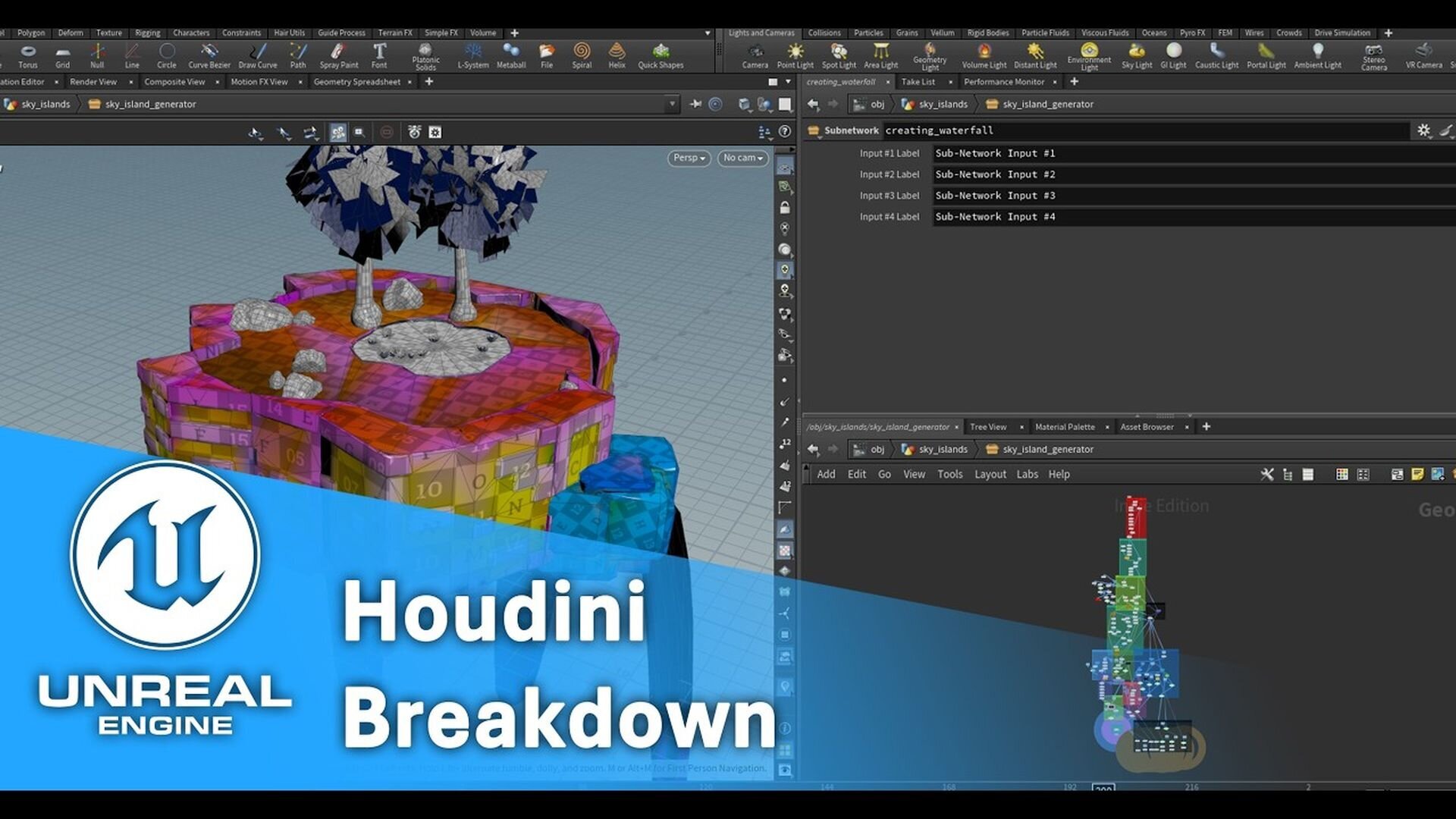The height and width of the screenshot is (819, 1456).
Task: Click the sky_islands path breadcrumb in parameters
Action: 943,104
